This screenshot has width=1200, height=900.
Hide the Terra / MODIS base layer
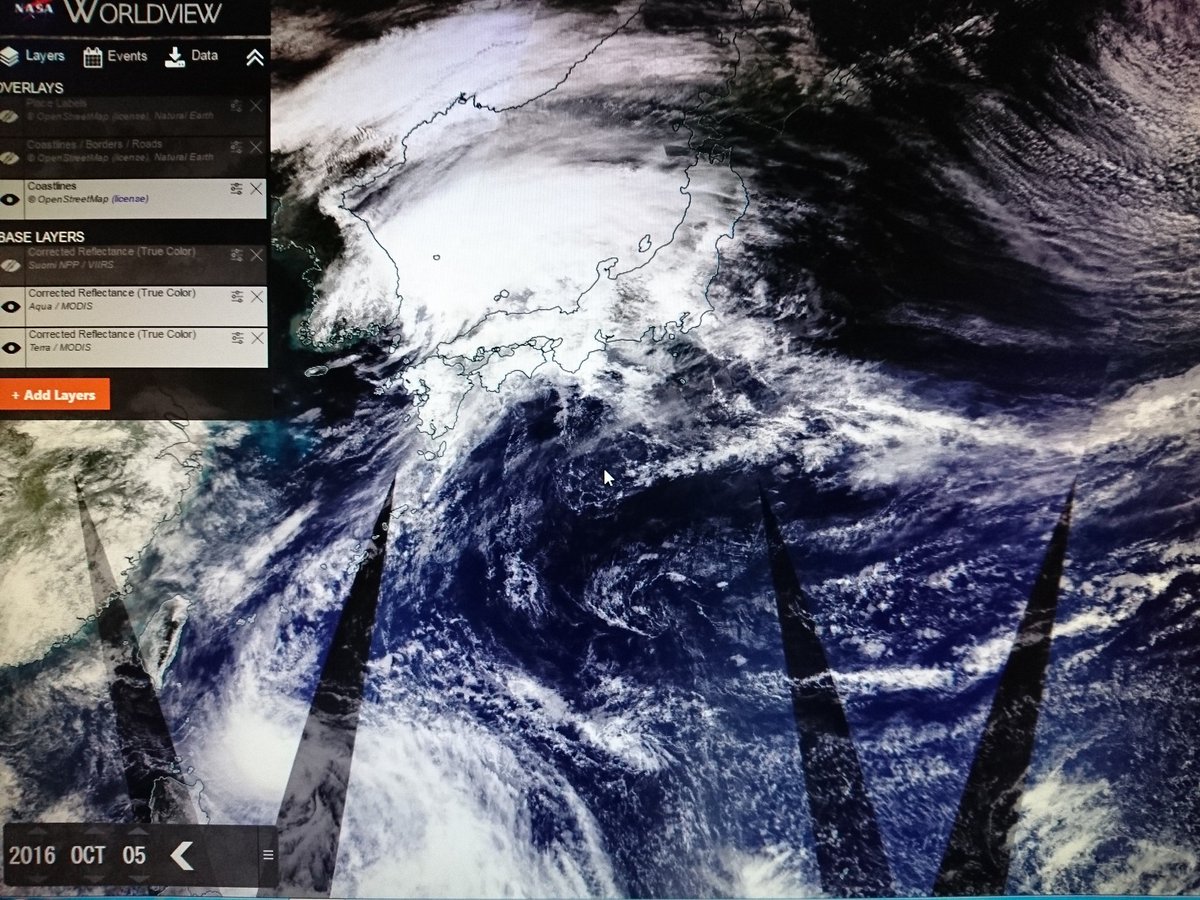[11, 347]
